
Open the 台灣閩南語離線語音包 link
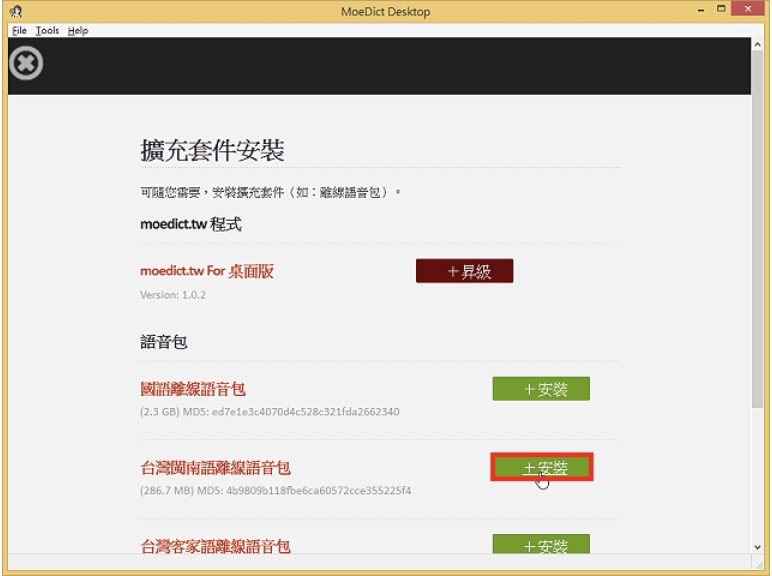click(x=216, y=468)
